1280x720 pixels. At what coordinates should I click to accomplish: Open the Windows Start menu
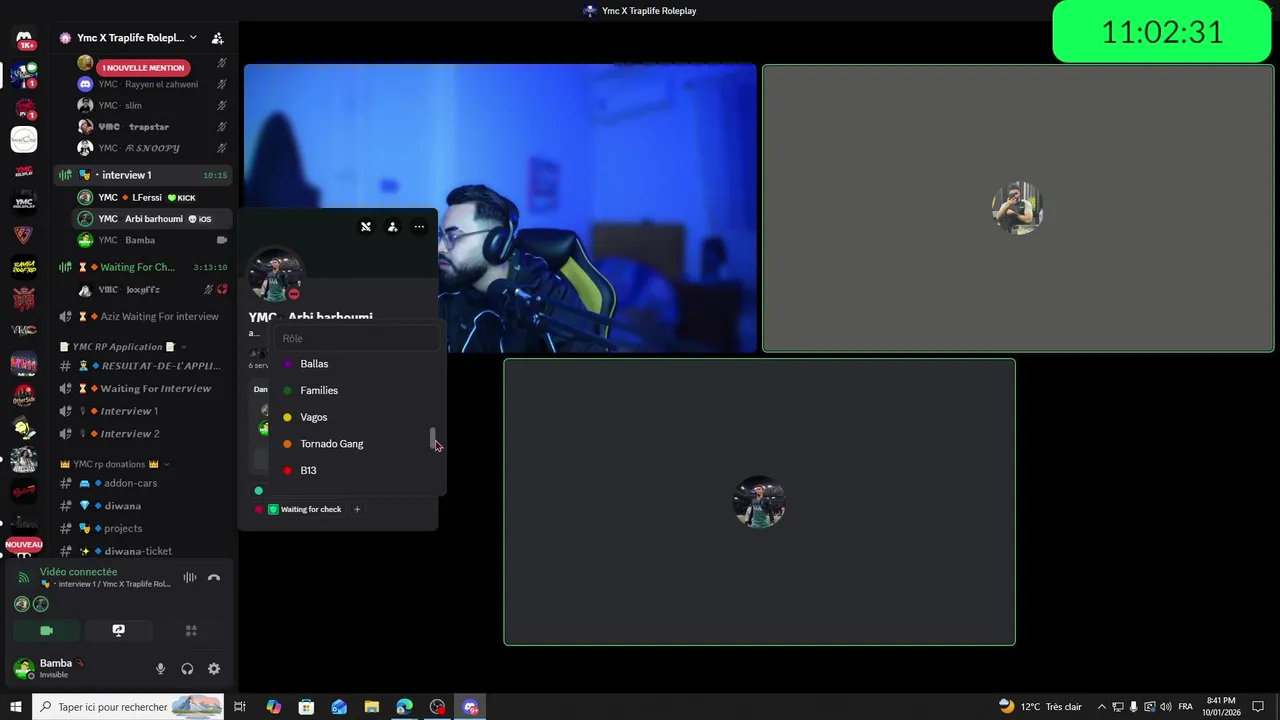click(16, 707)
